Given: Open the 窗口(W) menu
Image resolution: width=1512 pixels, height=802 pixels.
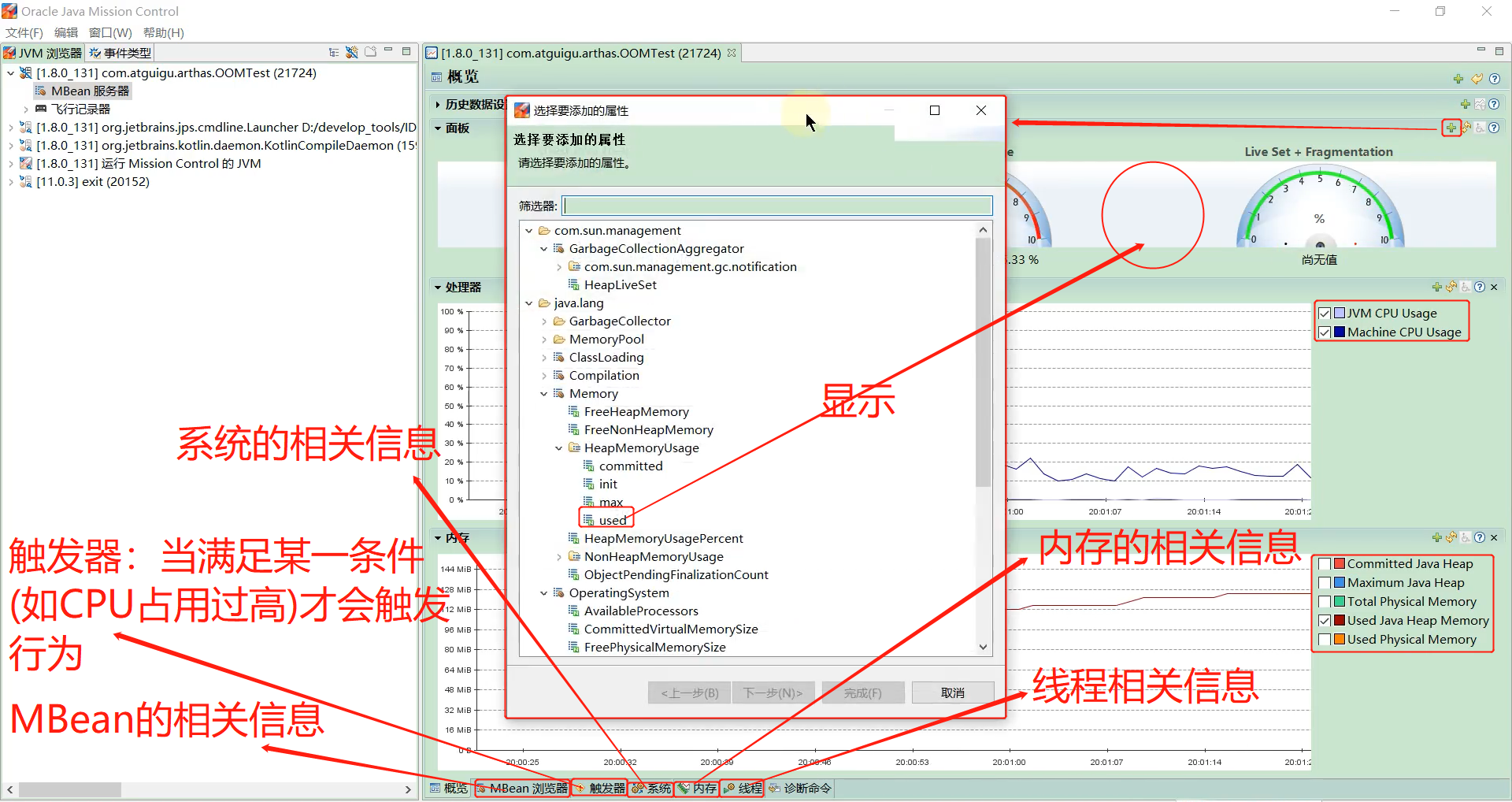Looking at the screenshot, I should point(110,32).
